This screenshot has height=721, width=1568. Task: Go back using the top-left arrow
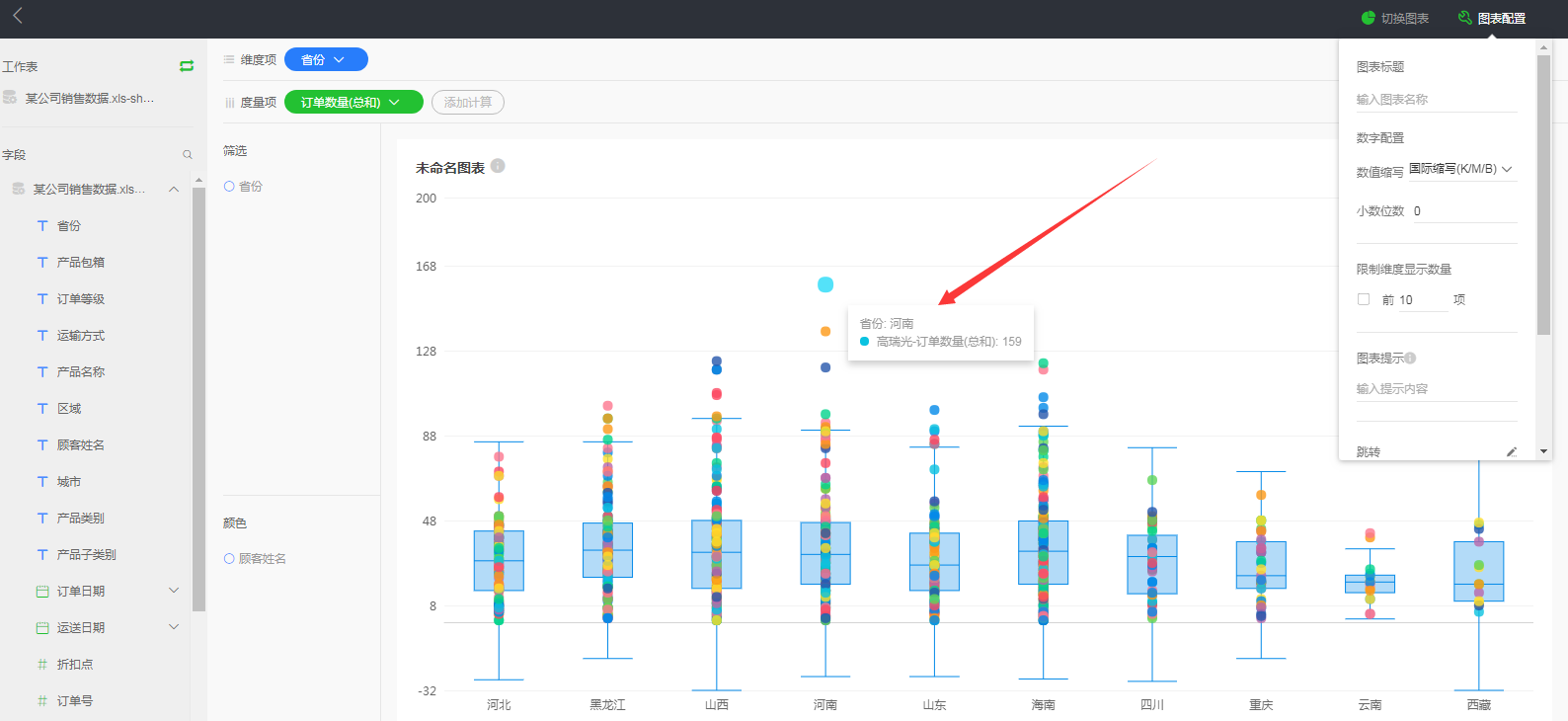point(17,15)
